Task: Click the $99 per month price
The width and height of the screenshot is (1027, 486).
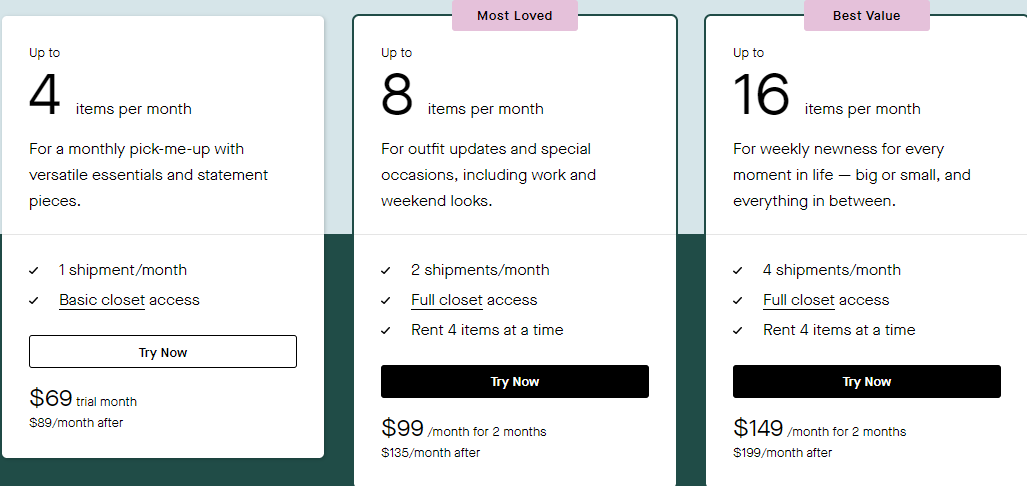Action: click(x=404, y=428)
